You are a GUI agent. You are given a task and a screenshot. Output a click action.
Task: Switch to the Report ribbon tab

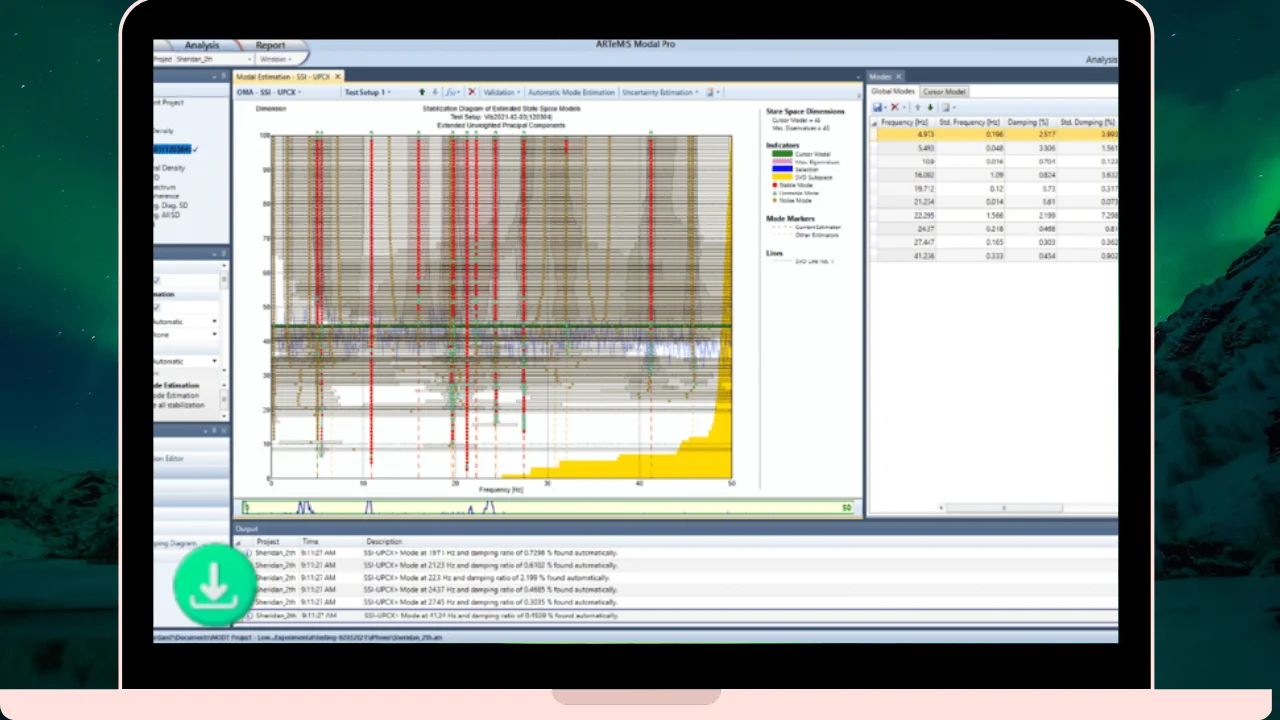pos(270,45)
